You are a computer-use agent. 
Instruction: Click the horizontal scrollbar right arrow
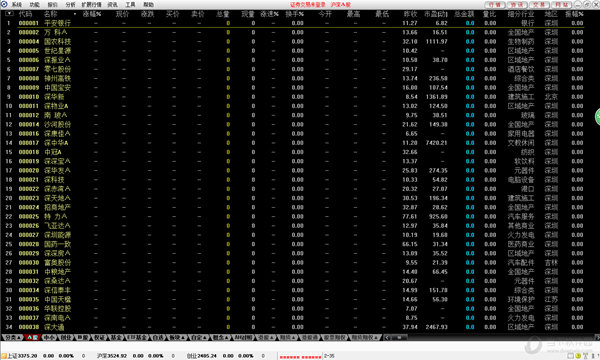597,337
